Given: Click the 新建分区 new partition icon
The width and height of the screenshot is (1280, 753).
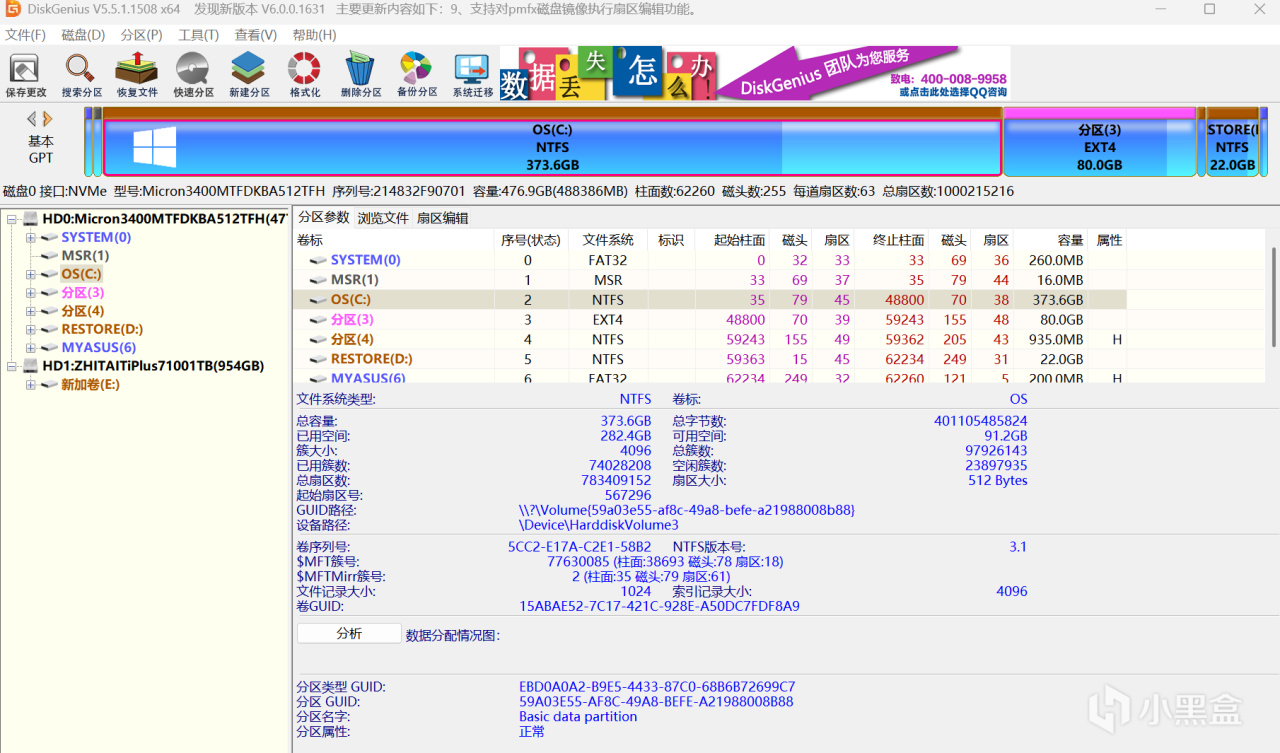Looking at the screenshot, I should click(249, 75).
